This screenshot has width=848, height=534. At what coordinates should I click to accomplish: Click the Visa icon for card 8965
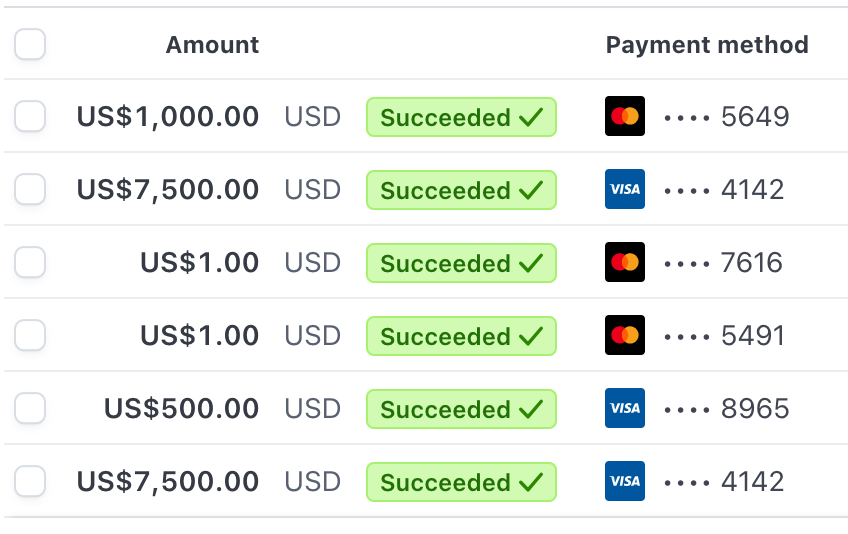625,408
